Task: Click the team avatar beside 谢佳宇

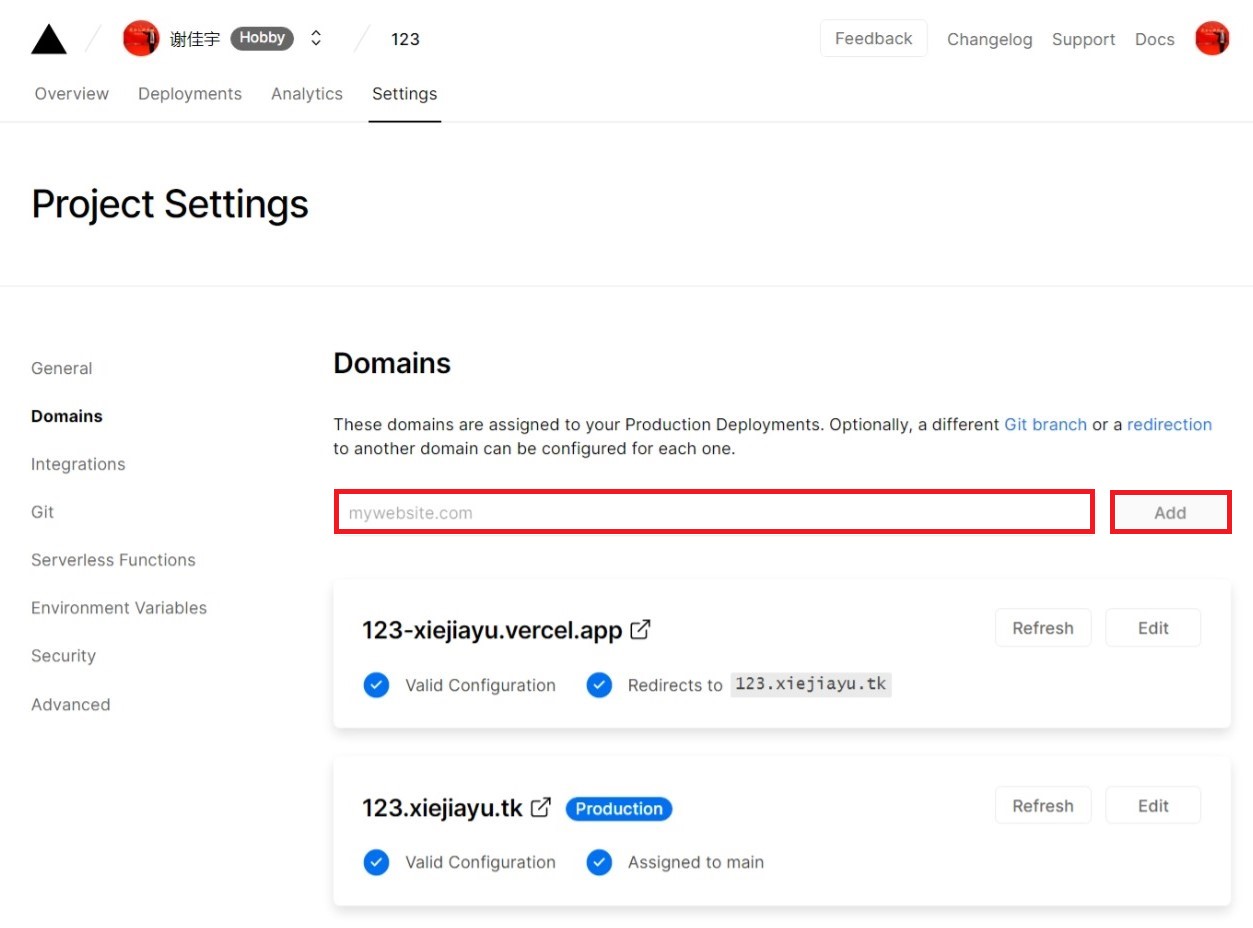Action: (x=140, y=37)
